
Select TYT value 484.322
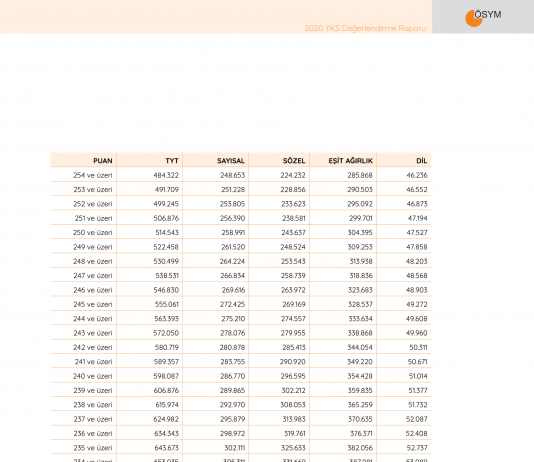tap(166, 175)
